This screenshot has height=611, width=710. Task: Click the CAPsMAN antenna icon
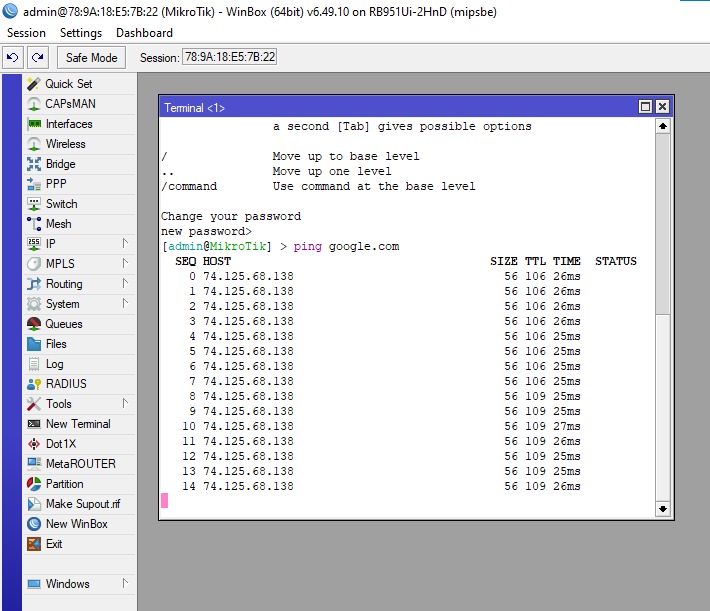(x=34, y=104)
